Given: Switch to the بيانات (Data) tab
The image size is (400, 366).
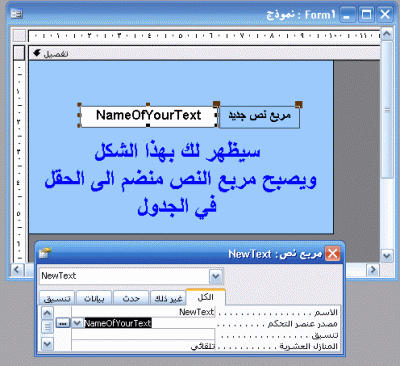Looking at the screenshot, I should pos(94,298).
